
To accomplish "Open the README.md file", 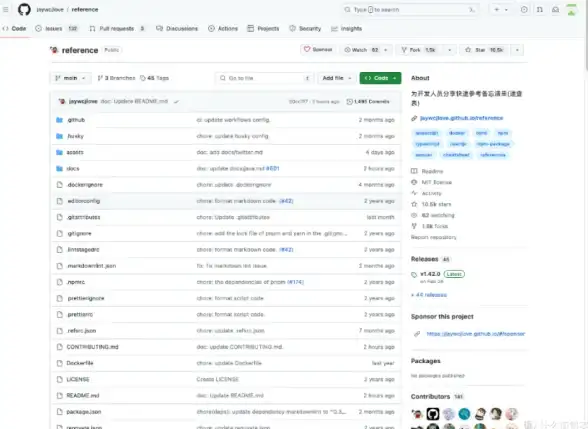I will tap(83, 395).
